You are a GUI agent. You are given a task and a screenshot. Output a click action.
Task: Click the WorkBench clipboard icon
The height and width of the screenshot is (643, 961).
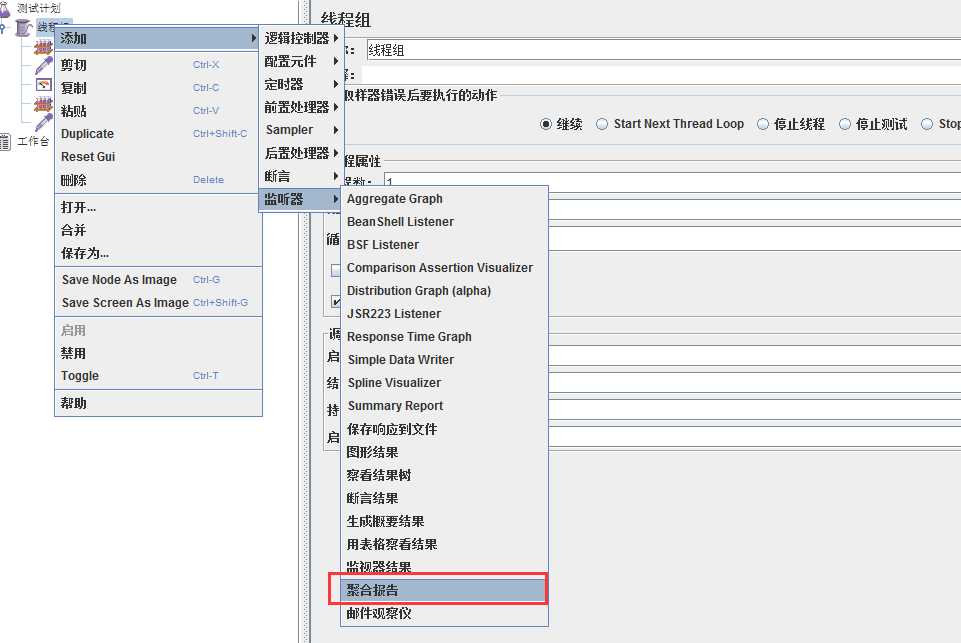point(6,142)
